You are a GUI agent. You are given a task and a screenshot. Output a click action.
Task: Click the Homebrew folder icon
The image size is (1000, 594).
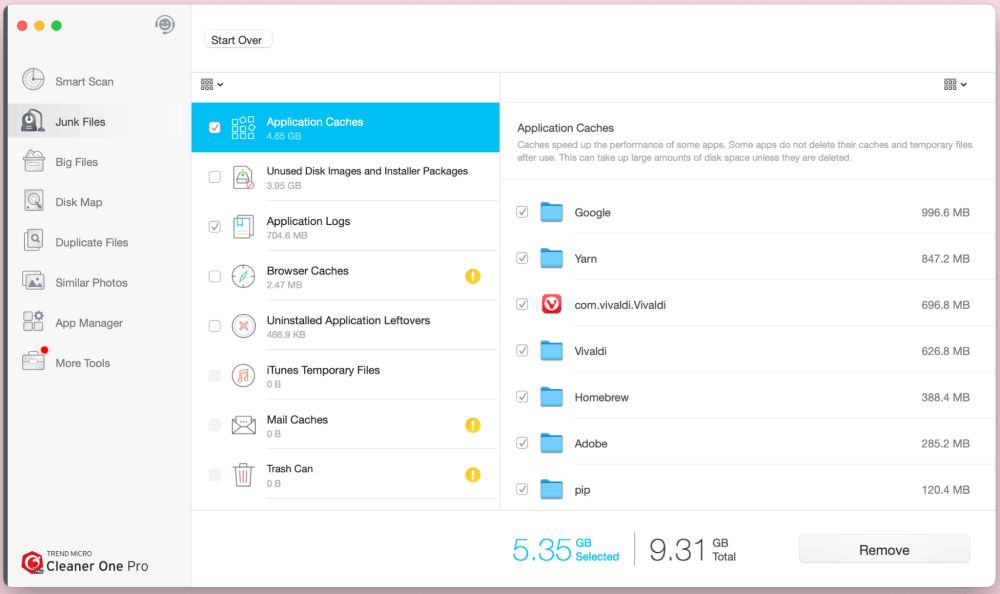[551, 397]
